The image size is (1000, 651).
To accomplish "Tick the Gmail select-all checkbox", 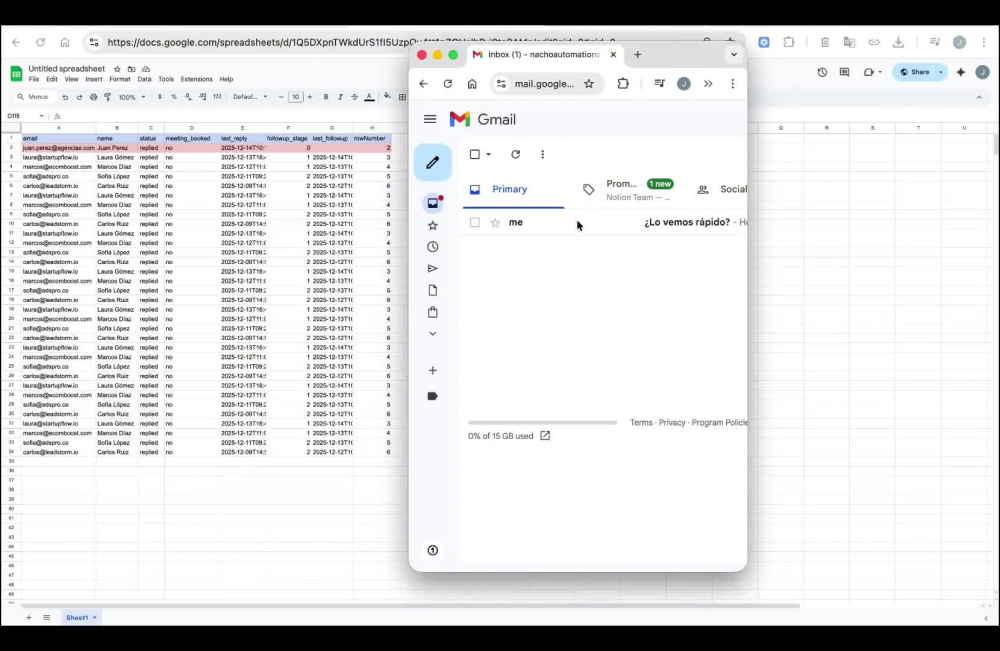I will (x=474, y=154).
